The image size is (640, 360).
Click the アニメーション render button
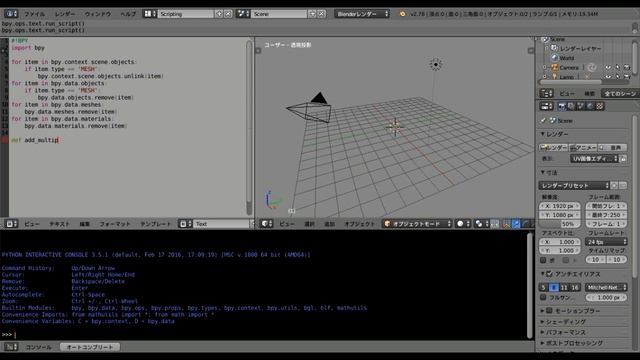pyautogui.click(x=583, y=147)
